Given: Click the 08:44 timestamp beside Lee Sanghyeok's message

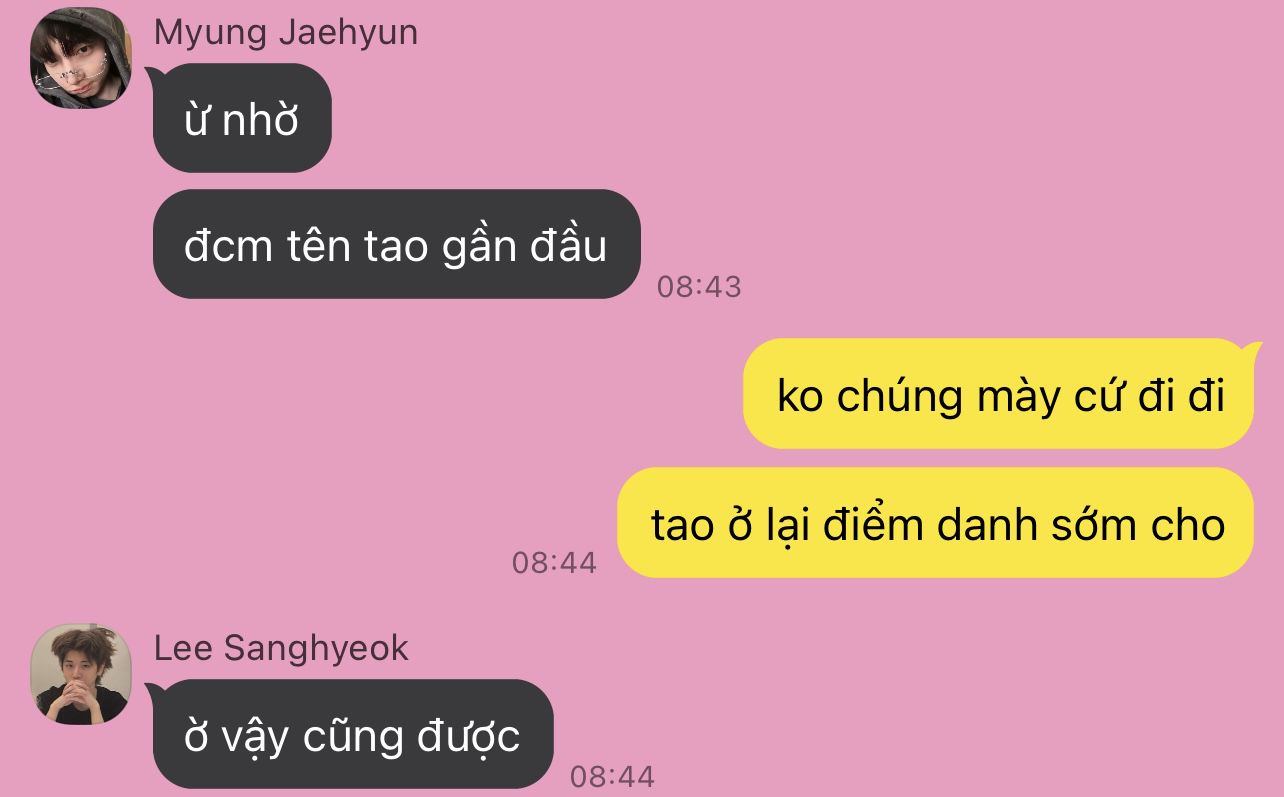Looking at the screenshot, I should [612, 776].
